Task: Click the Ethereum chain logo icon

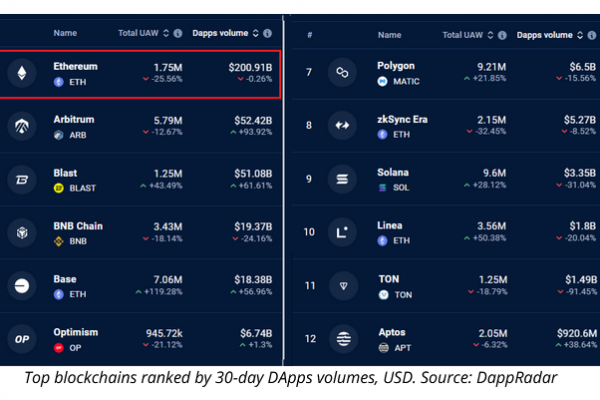Action: coord(22,73)
